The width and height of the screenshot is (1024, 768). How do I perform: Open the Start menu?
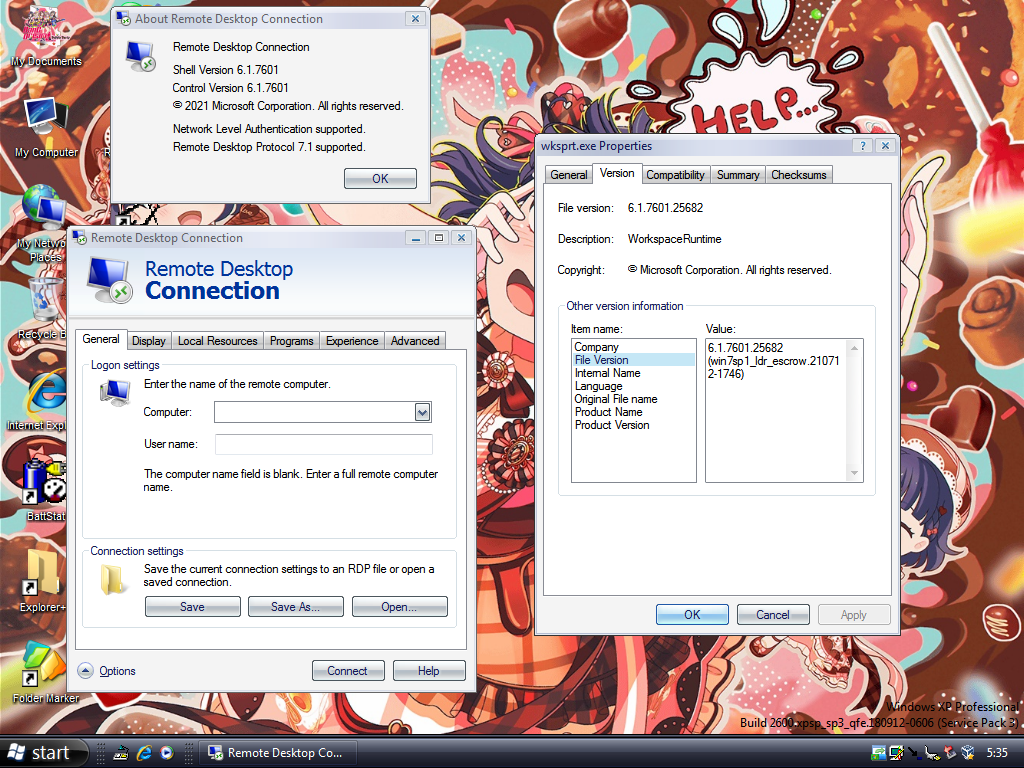click(43, 753)
